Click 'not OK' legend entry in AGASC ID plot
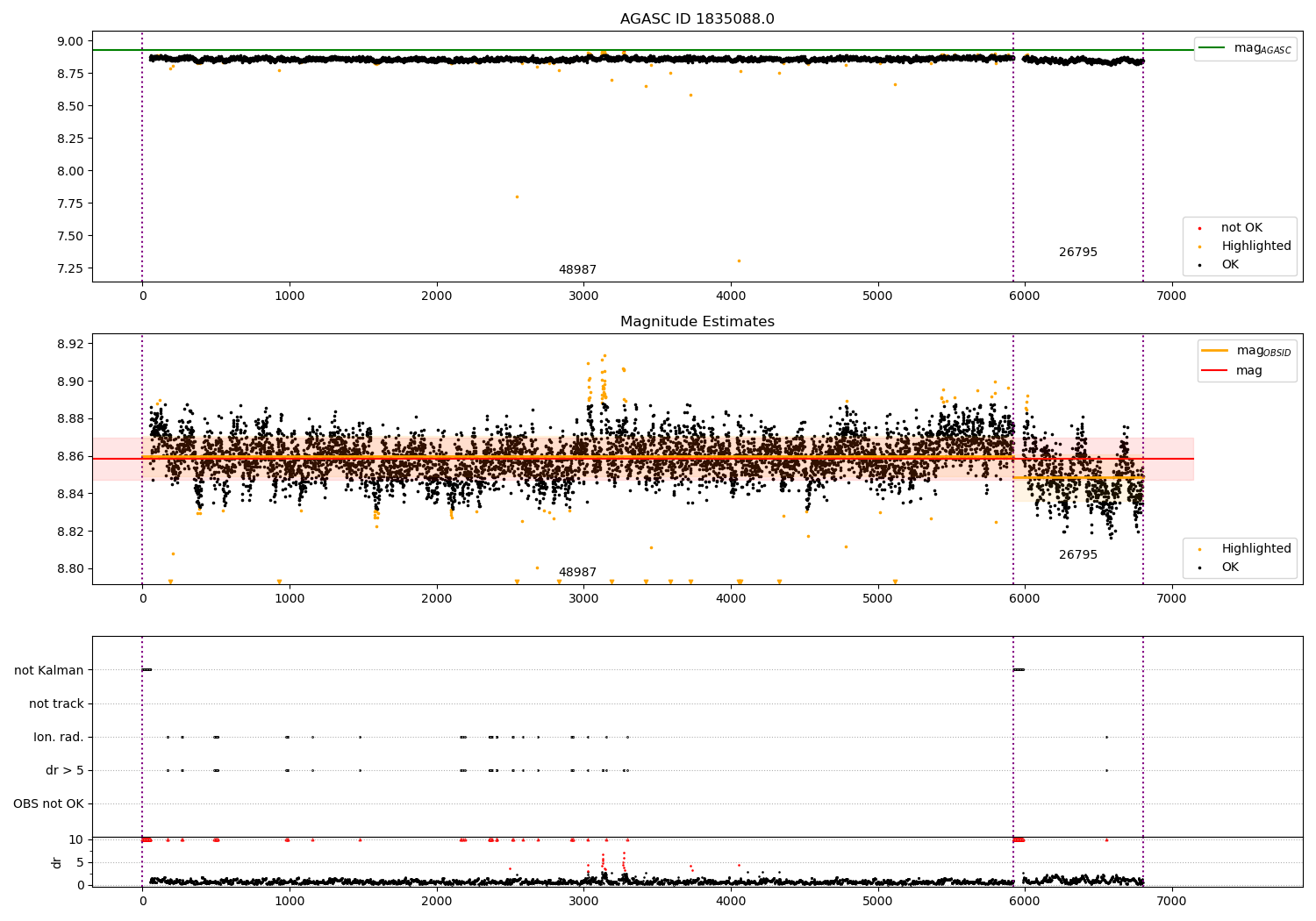This screenshot has height=921, width=1316. 1241,228
